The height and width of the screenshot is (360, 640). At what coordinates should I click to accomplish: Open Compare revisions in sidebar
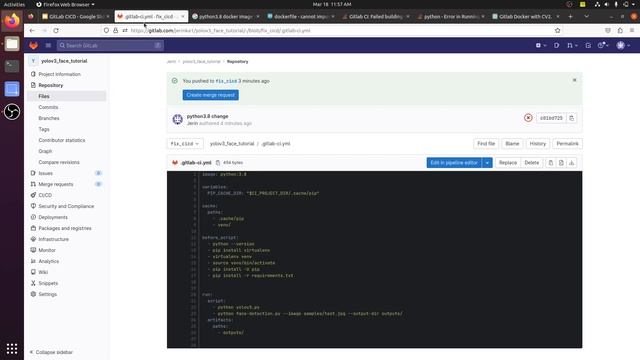tap(59, 162)
